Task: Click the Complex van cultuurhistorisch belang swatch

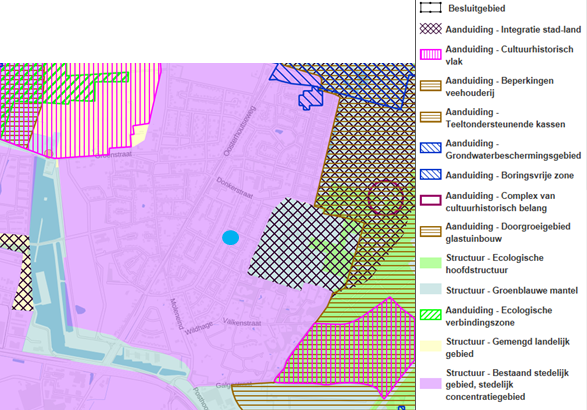Action: tap(431, 200)
